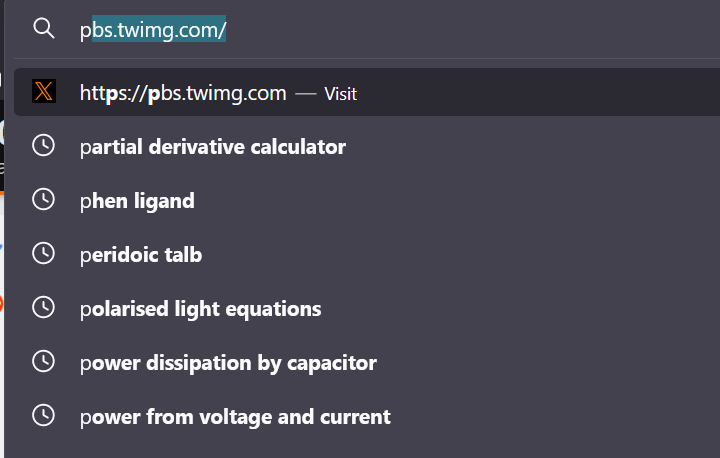Click clock icon beside power dissipation by capacitor
This screenshot has width=720, height=458.
click(x=44, y=362)
